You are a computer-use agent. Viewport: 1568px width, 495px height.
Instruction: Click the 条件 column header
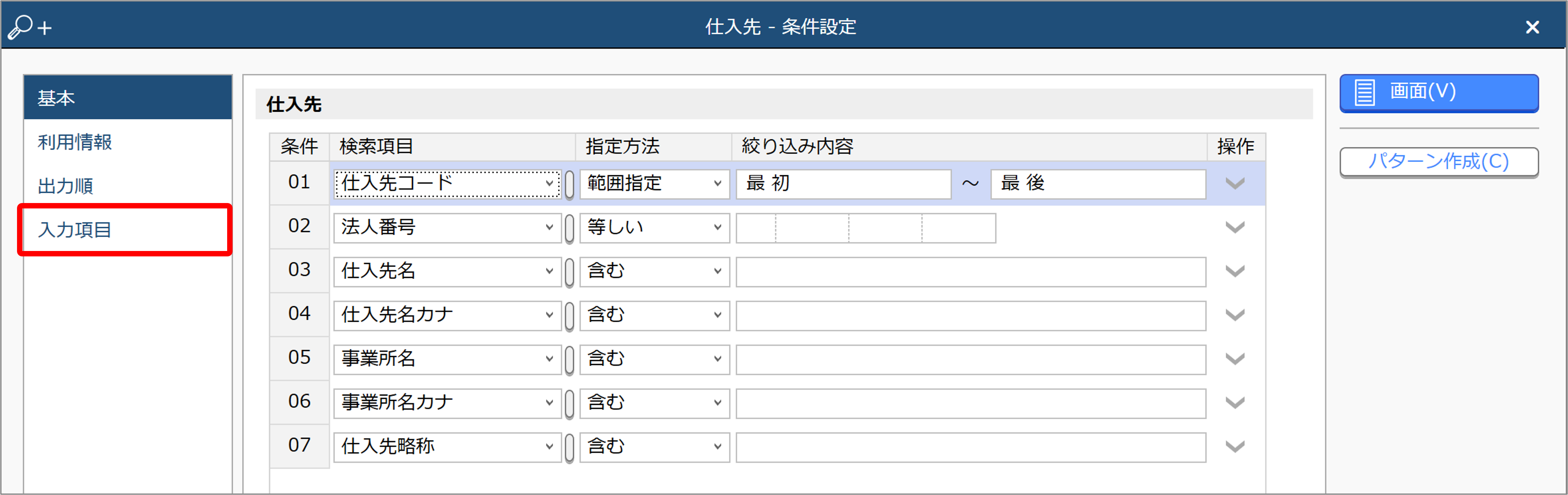pyautogui.click(x=300, y=147)
